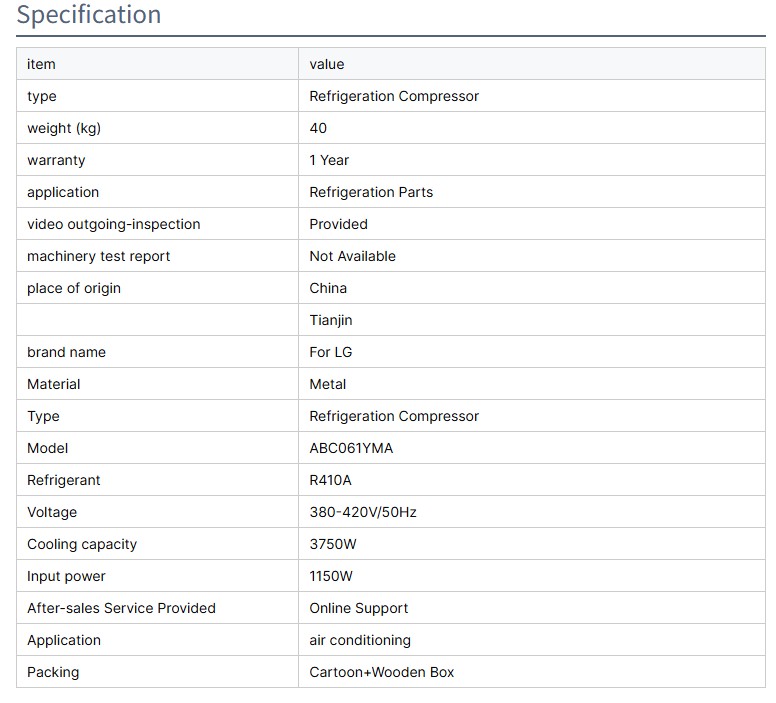
Task: Select the R410A refrigerant value
Action: point(331,480)
